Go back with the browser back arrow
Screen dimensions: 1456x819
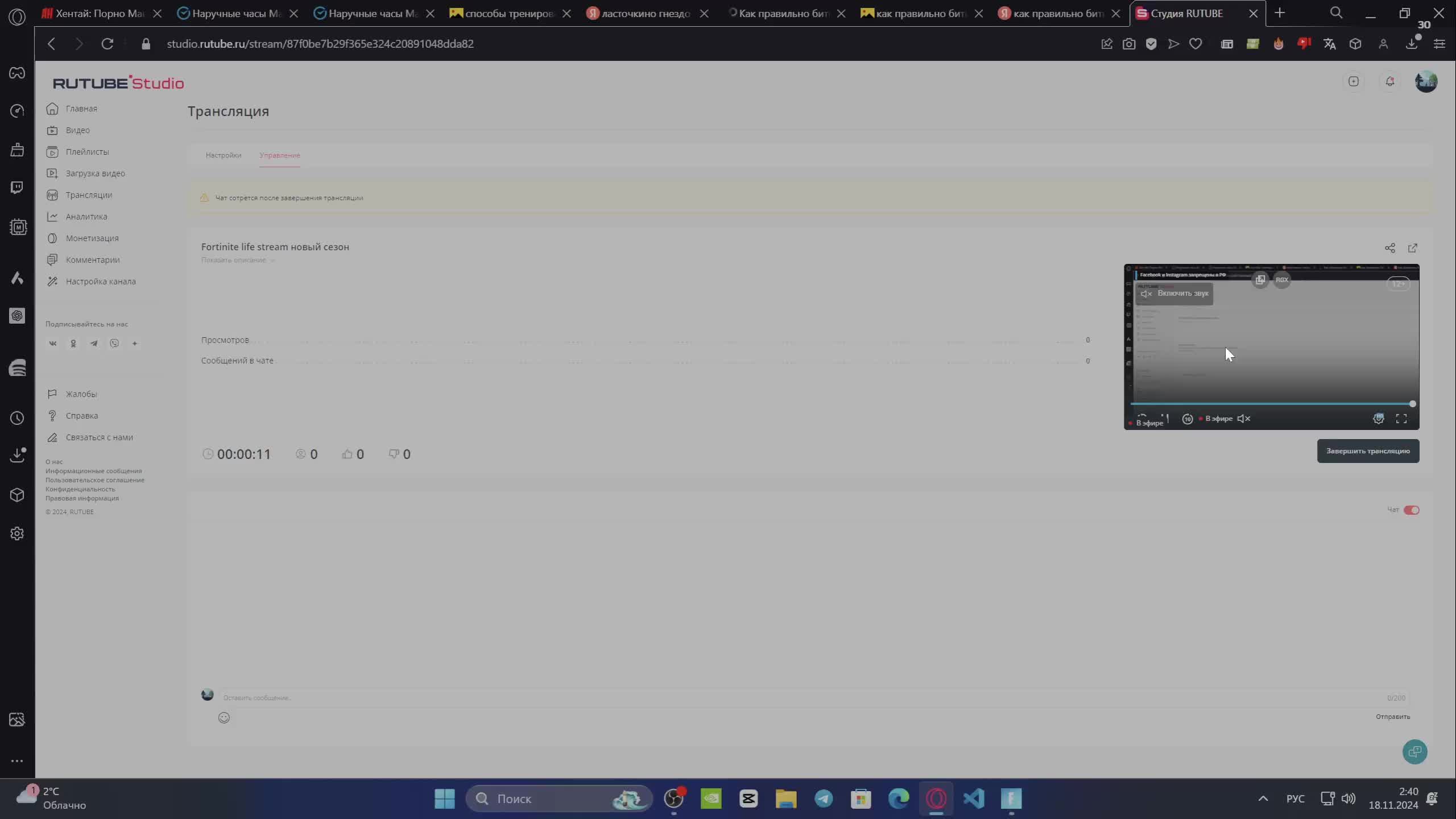pyautogui.click(x=52, y=44)
